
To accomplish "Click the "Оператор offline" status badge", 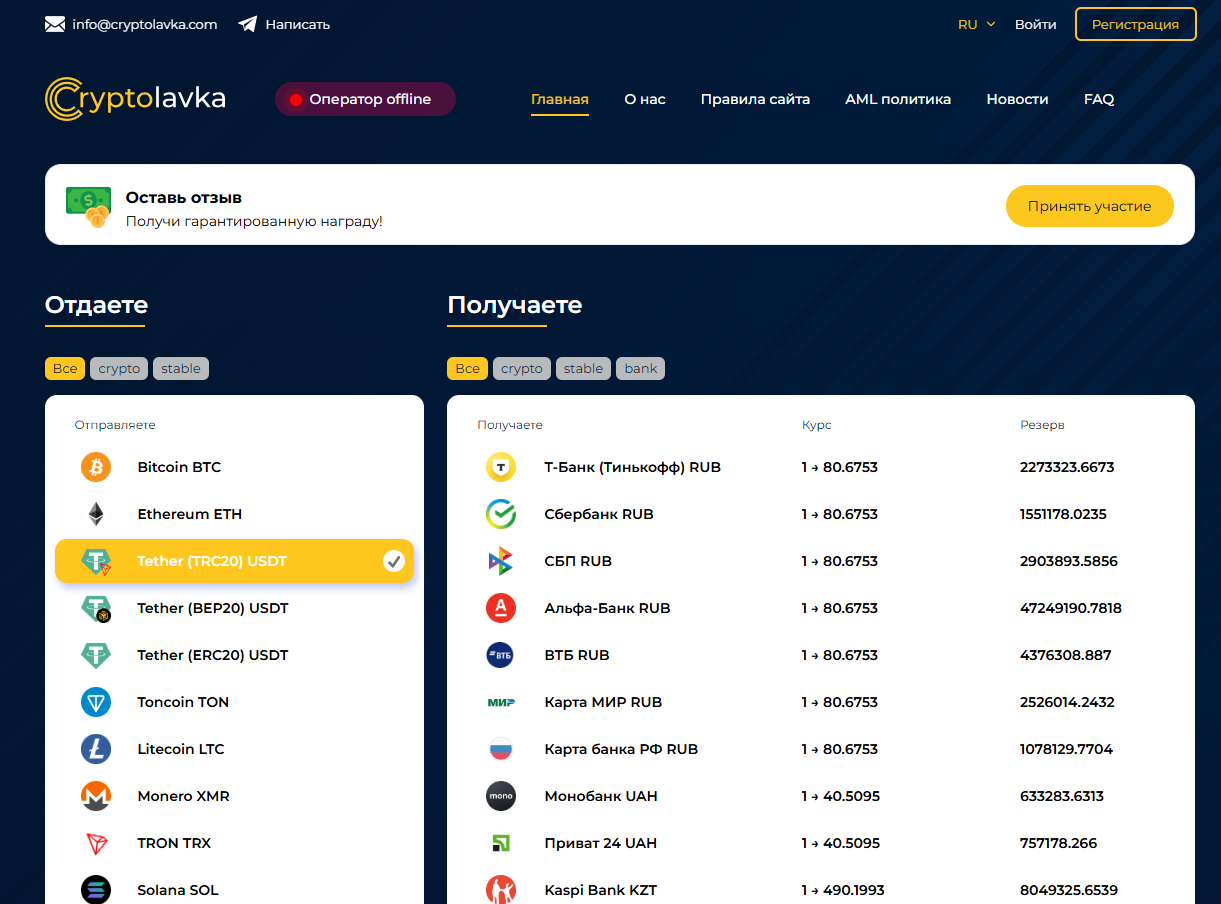I will pos(365,99).
